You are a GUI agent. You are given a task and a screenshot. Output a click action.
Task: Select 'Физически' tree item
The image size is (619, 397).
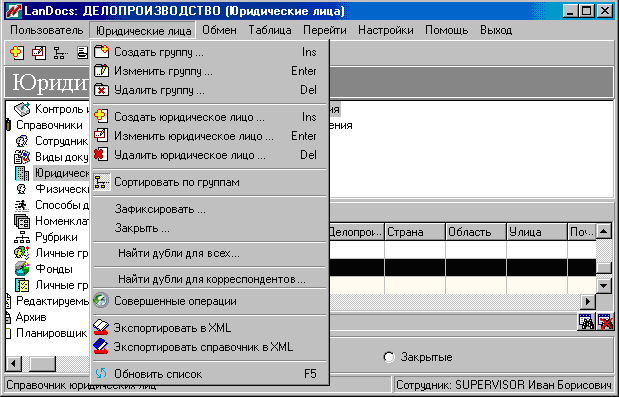coord(62,189)
